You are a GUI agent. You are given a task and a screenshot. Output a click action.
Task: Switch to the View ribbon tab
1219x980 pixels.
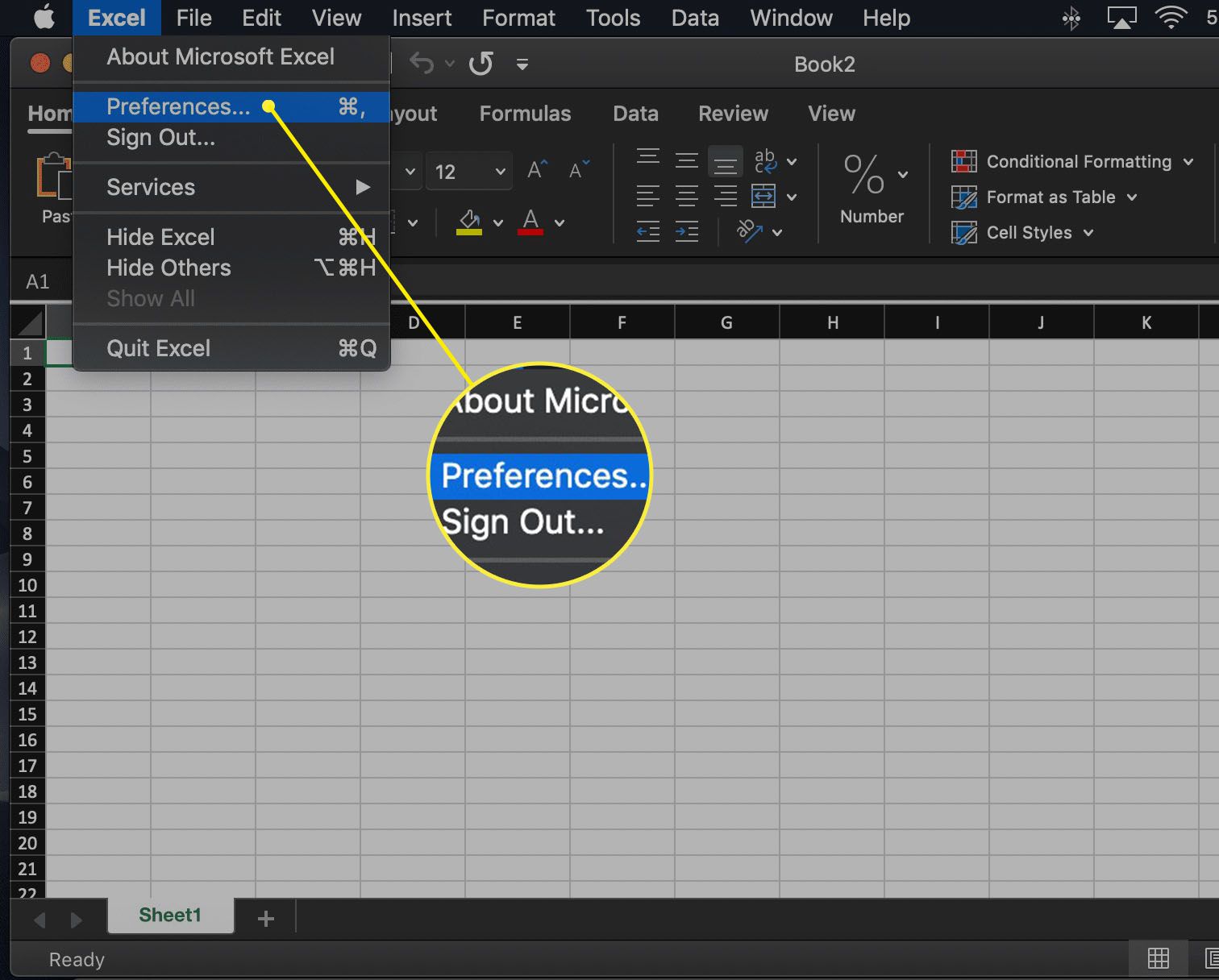pyautogui.click(x=831, y=114)
